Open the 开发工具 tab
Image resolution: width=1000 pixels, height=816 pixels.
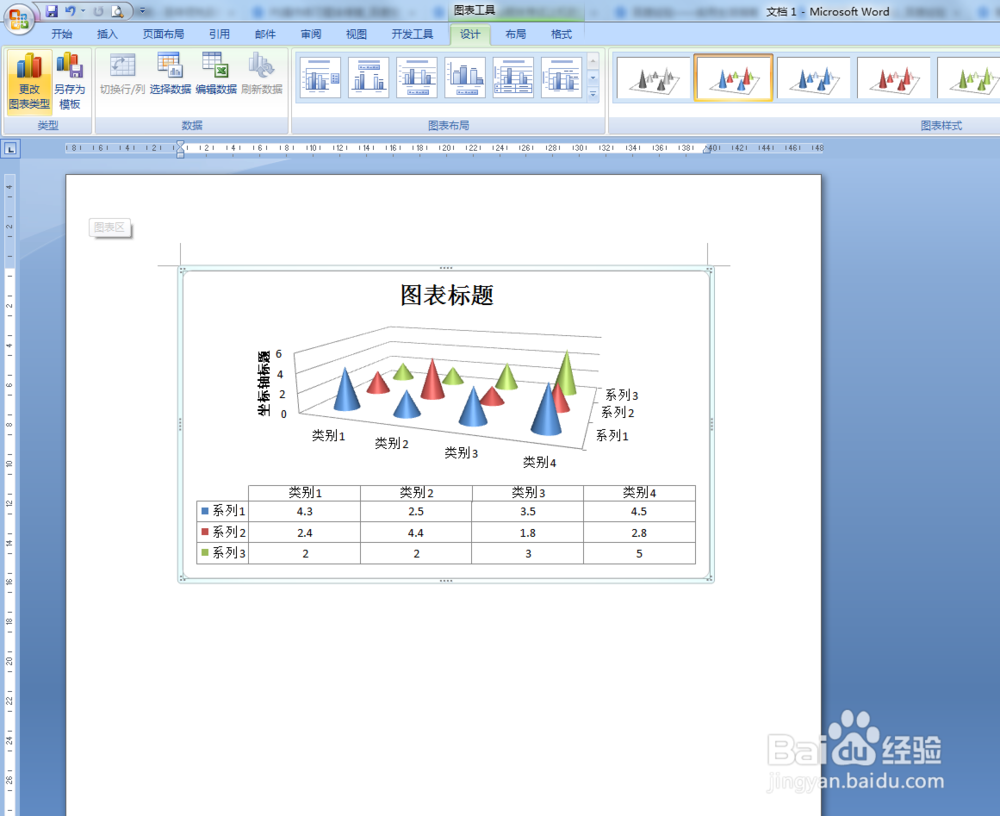click(x=412, y=34)
